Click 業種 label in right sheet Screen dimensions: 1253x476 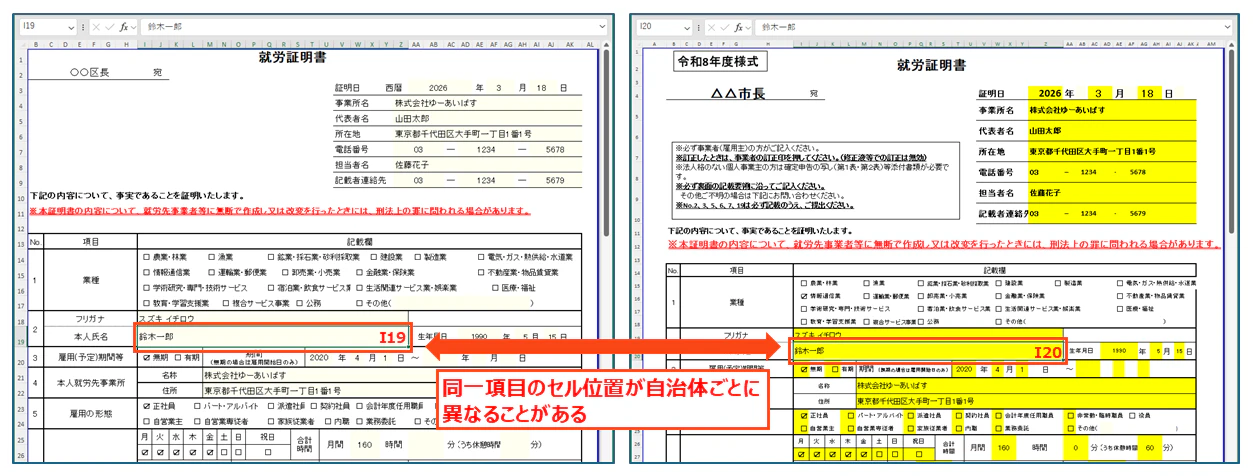click(x=737, y=302)
